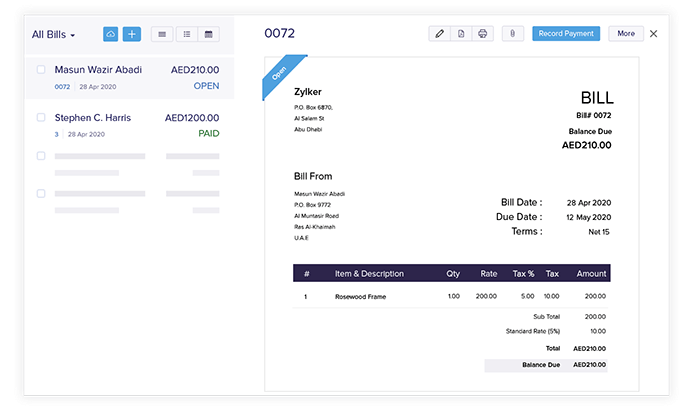Click the Bill# 0072 label
Image resolution: width=691 pixels, height=408 pixels.
[x=594, y=115]
